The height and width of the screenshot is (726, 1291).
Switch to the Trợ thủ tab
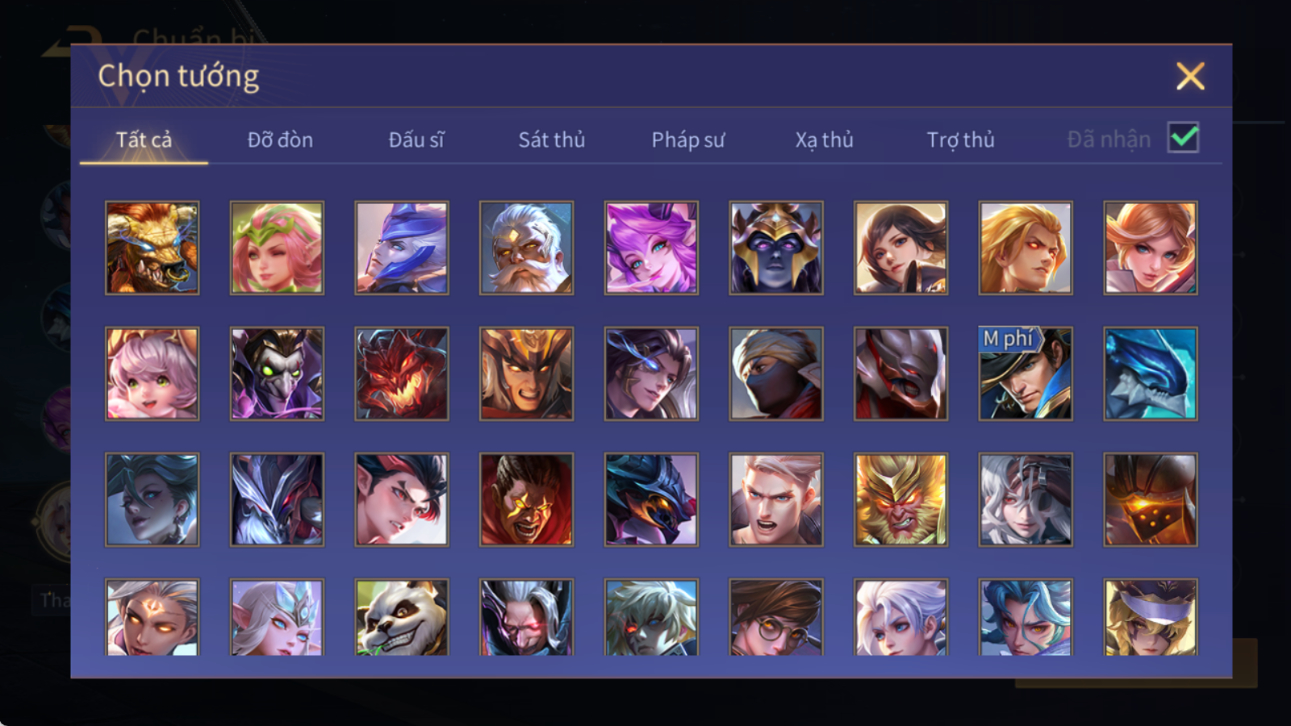[960, 140]
